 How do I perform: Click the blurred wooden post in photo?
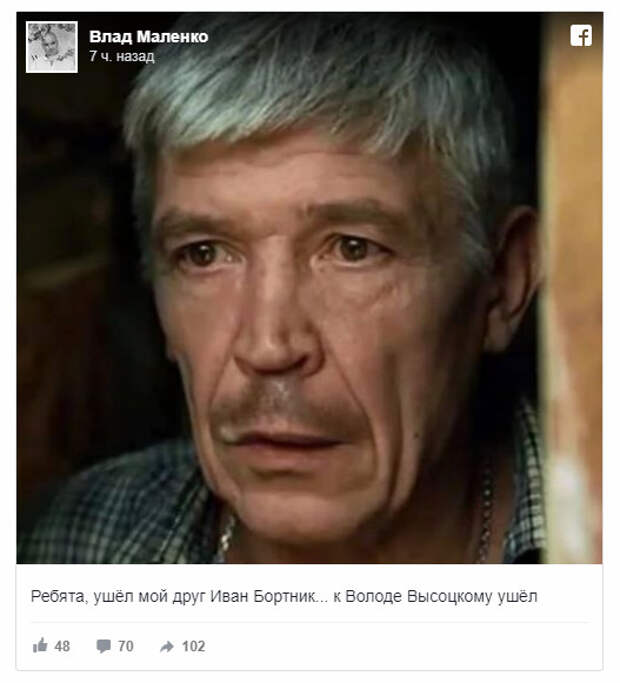tap(572, 287)
